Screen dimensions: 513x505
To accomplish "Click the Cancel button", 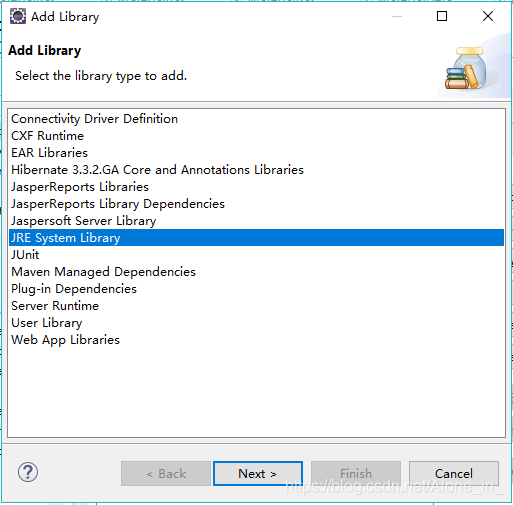I will coord(454,473).
